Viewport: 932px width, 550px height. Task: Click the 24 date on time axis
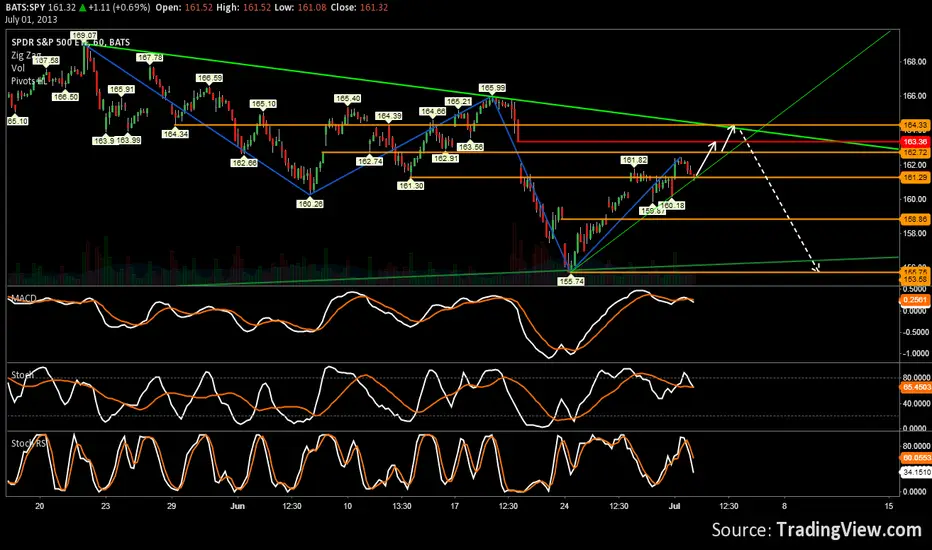(x=564, y=506)
